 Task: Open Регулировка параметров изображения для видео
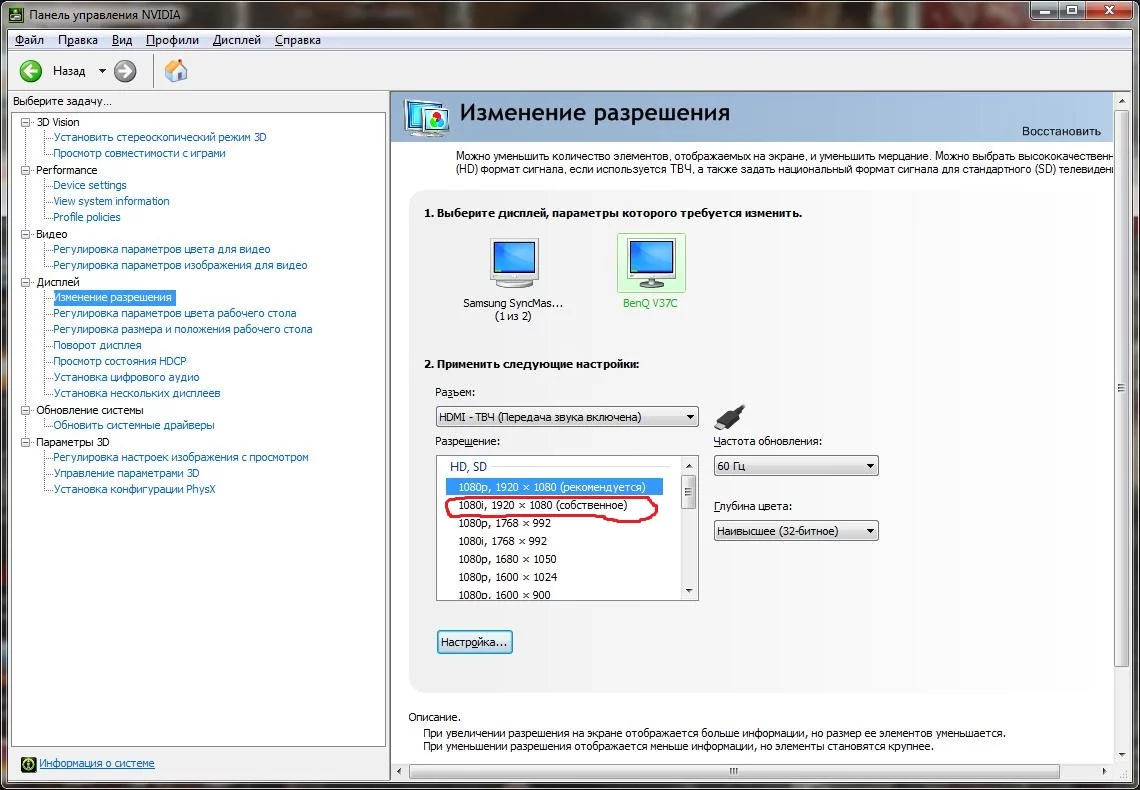180,265
